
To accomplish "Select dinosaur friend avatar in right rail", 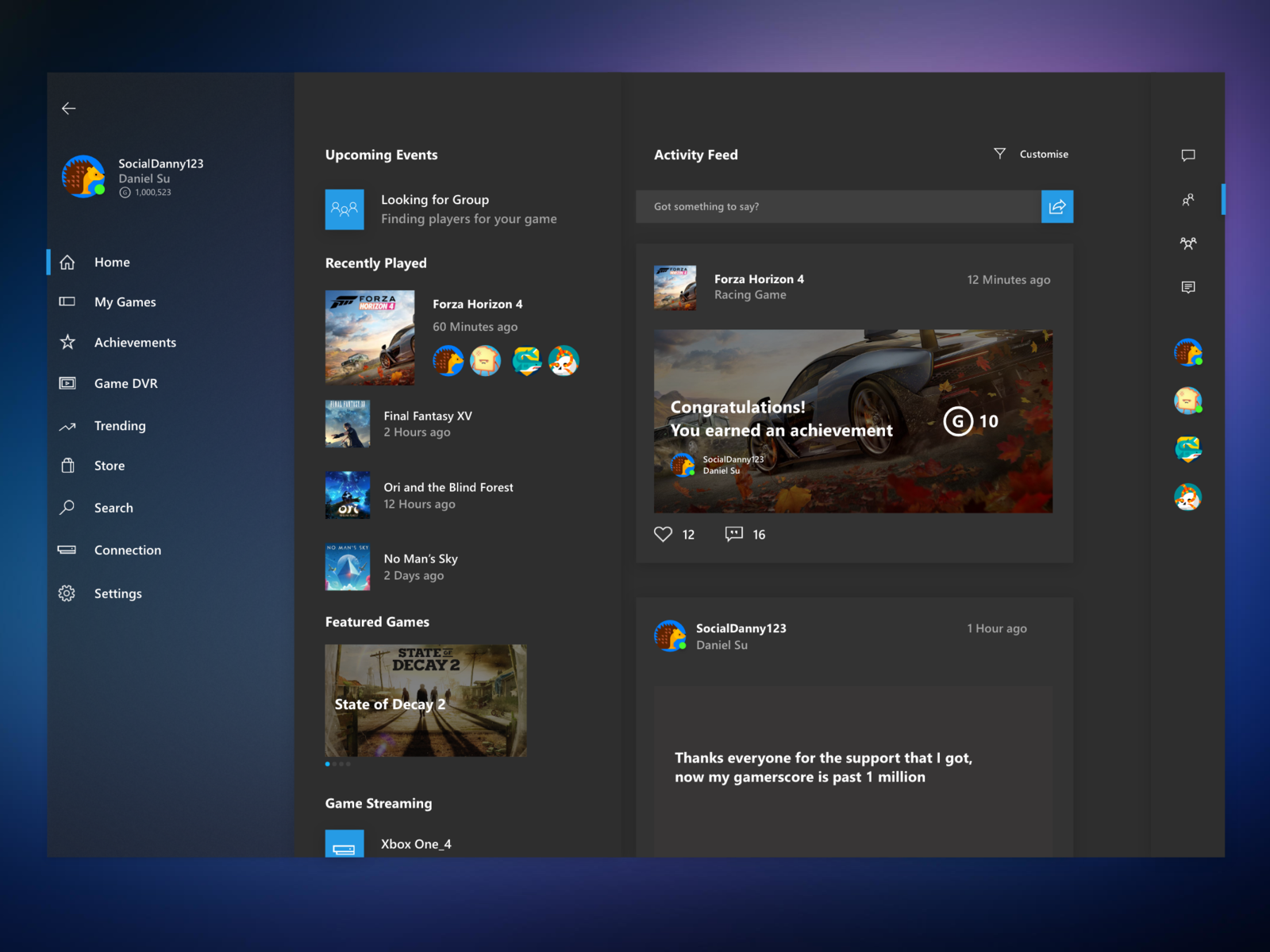I will (x=1188, y=449).
